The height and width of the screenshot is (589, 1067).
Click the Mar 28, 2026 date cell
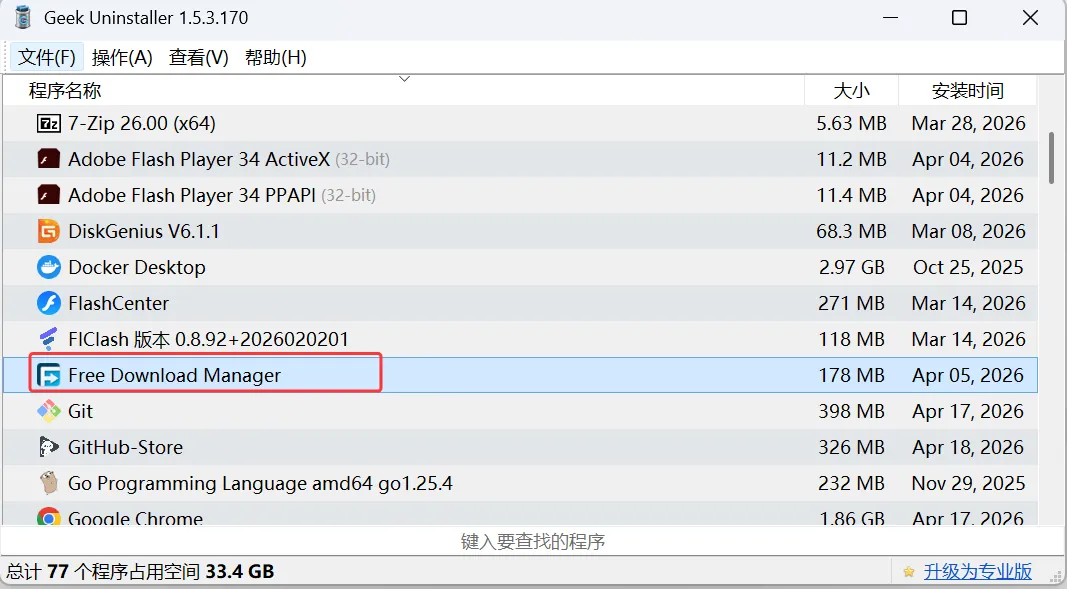coord(968,123)
